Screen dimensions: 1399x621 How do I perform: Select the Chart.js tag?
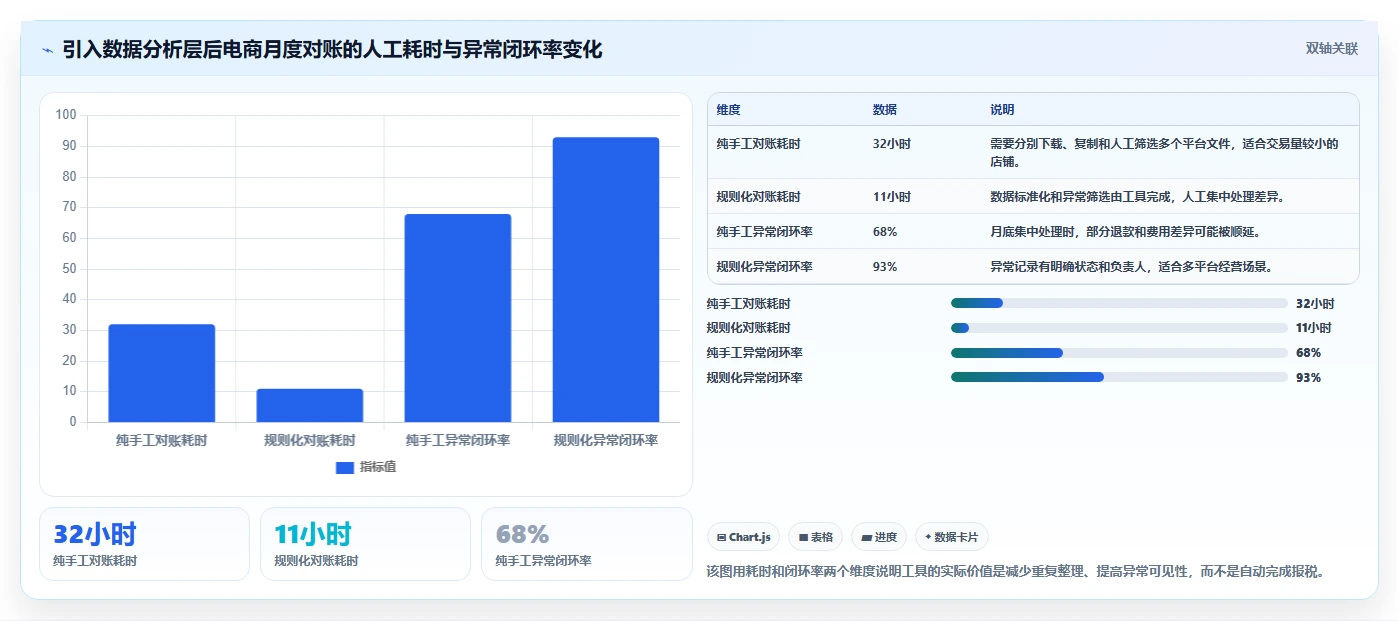pyautogui.click(x=744, y=537)
